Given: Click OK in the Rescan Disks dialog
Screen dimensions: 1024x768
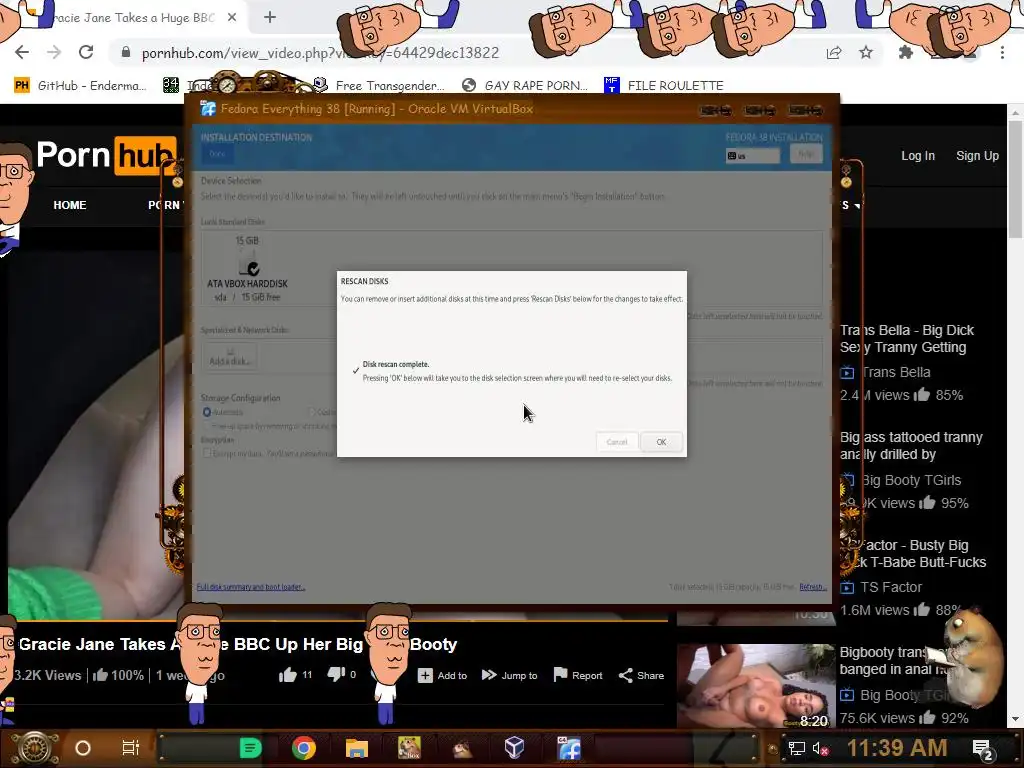Looking at the screenshot, I should pos(661,442).
